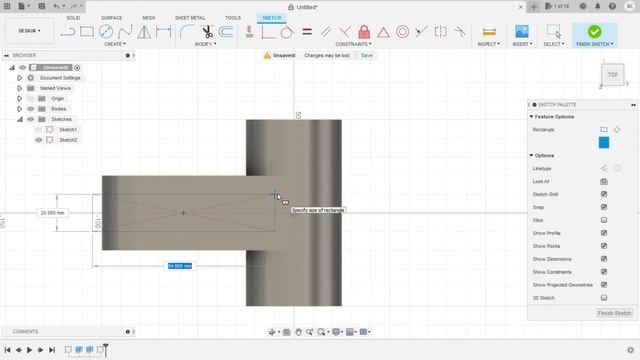Select the Trim scissors tool
The image size is (640, 360).
click(207, 32)
